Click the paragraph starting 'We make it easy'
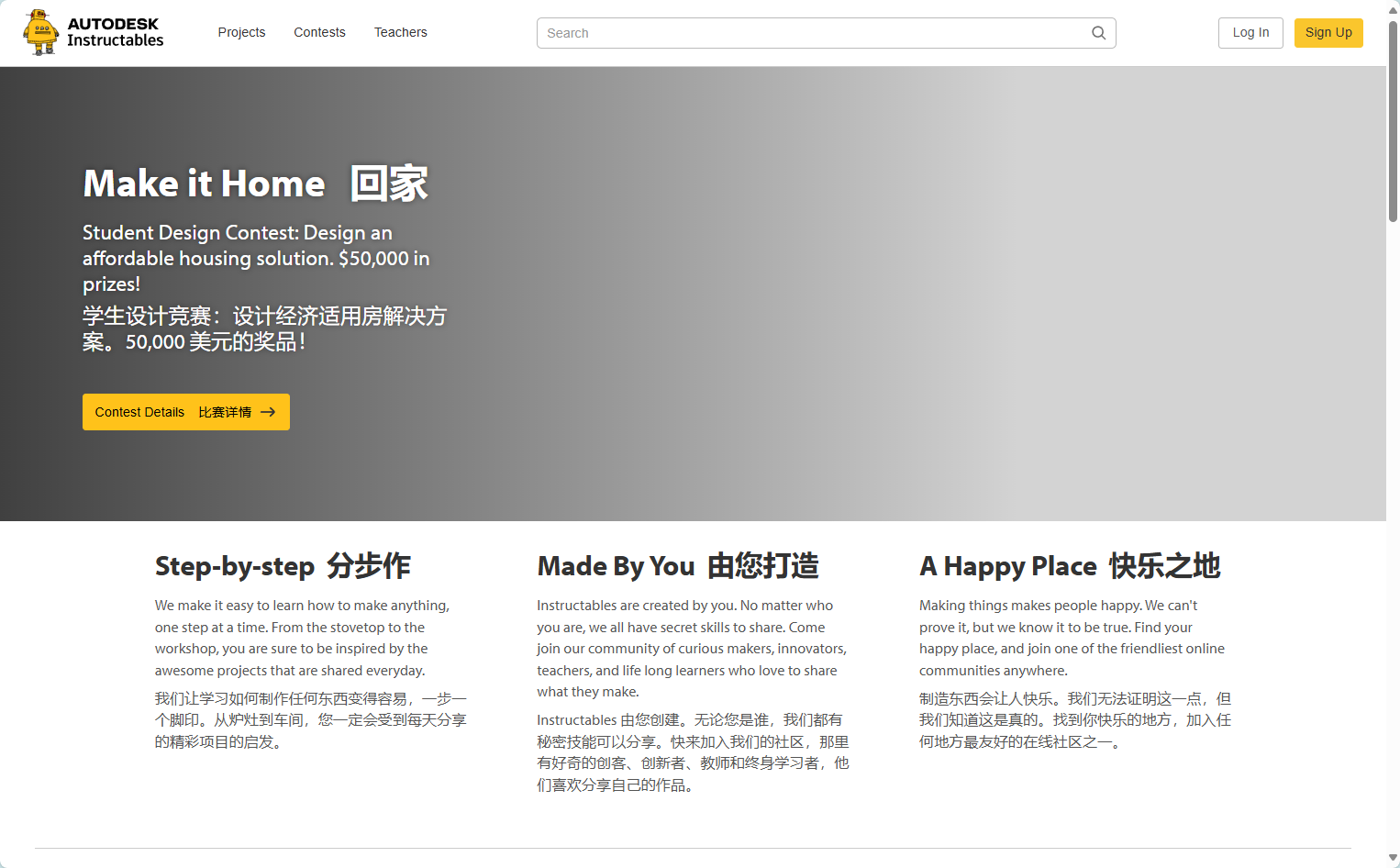 tap(302, 638)
